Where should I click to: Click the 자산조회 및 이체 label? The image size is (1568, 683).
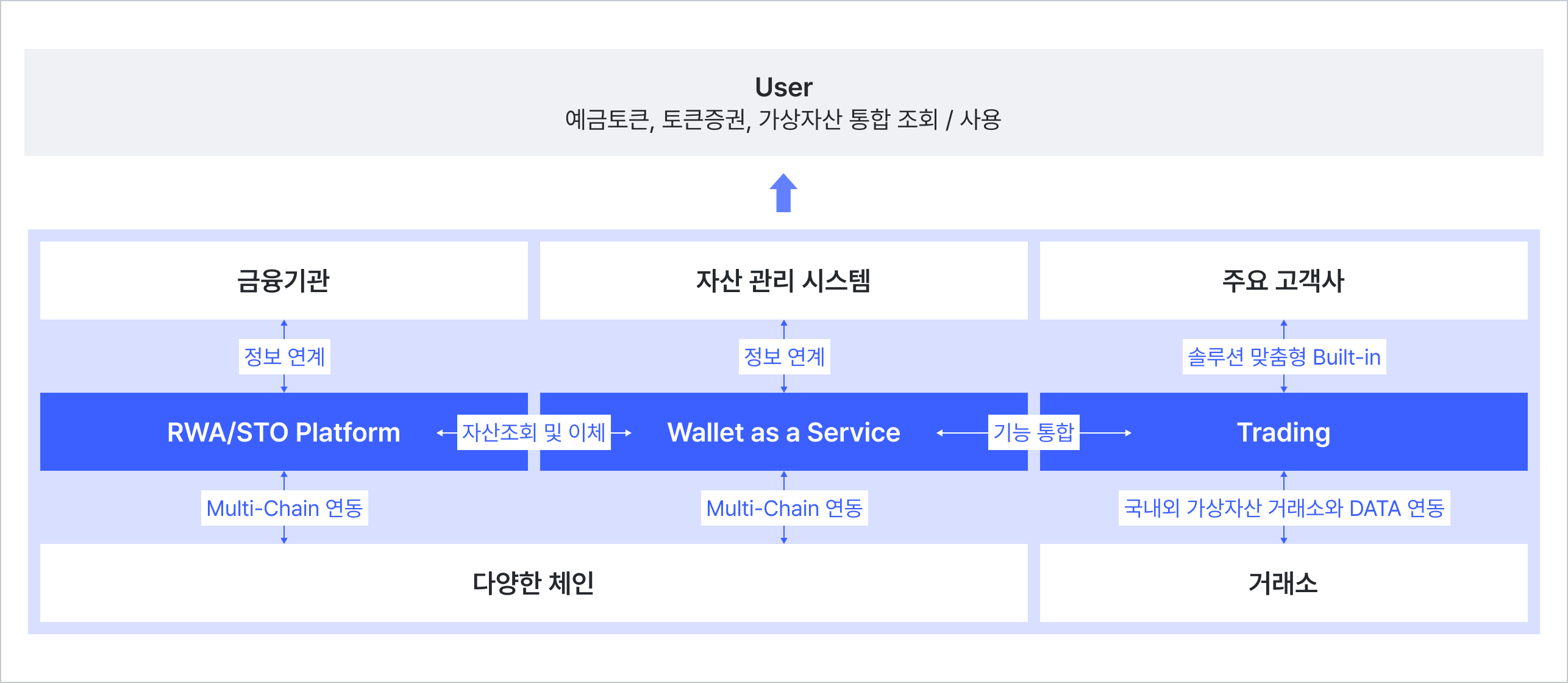(x=533, y=432)
